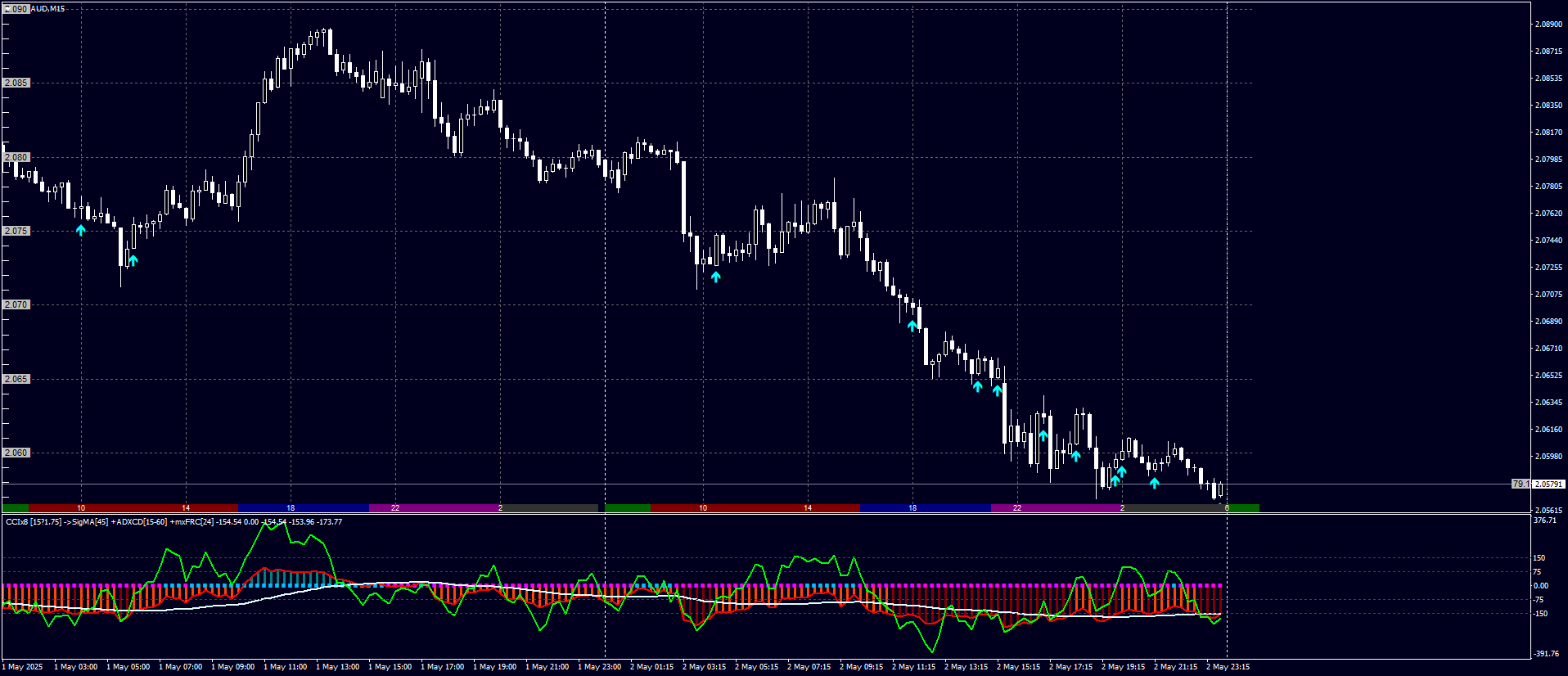
Task: Click the 0.00 level on indicator scale
Action: coord(1541,586)
